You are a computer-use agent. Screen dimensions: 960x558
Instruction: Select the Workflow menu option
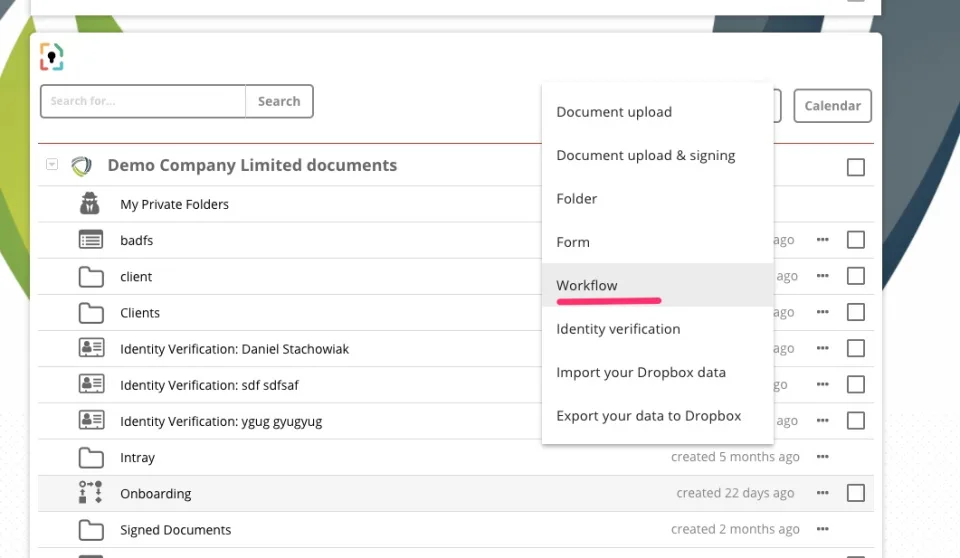[x=658, y=285]
